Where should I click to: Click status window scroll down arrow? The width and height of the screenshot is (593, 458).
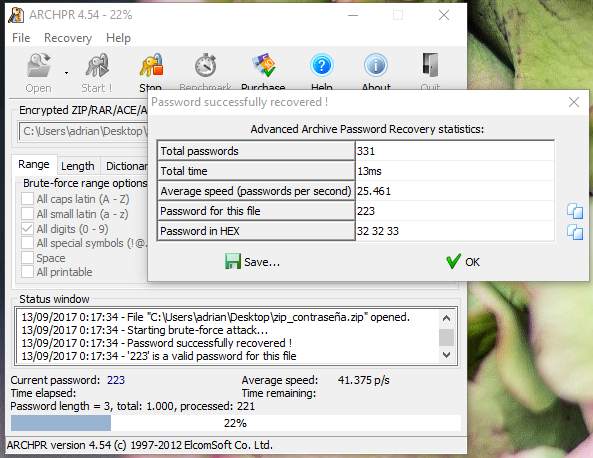447,355
